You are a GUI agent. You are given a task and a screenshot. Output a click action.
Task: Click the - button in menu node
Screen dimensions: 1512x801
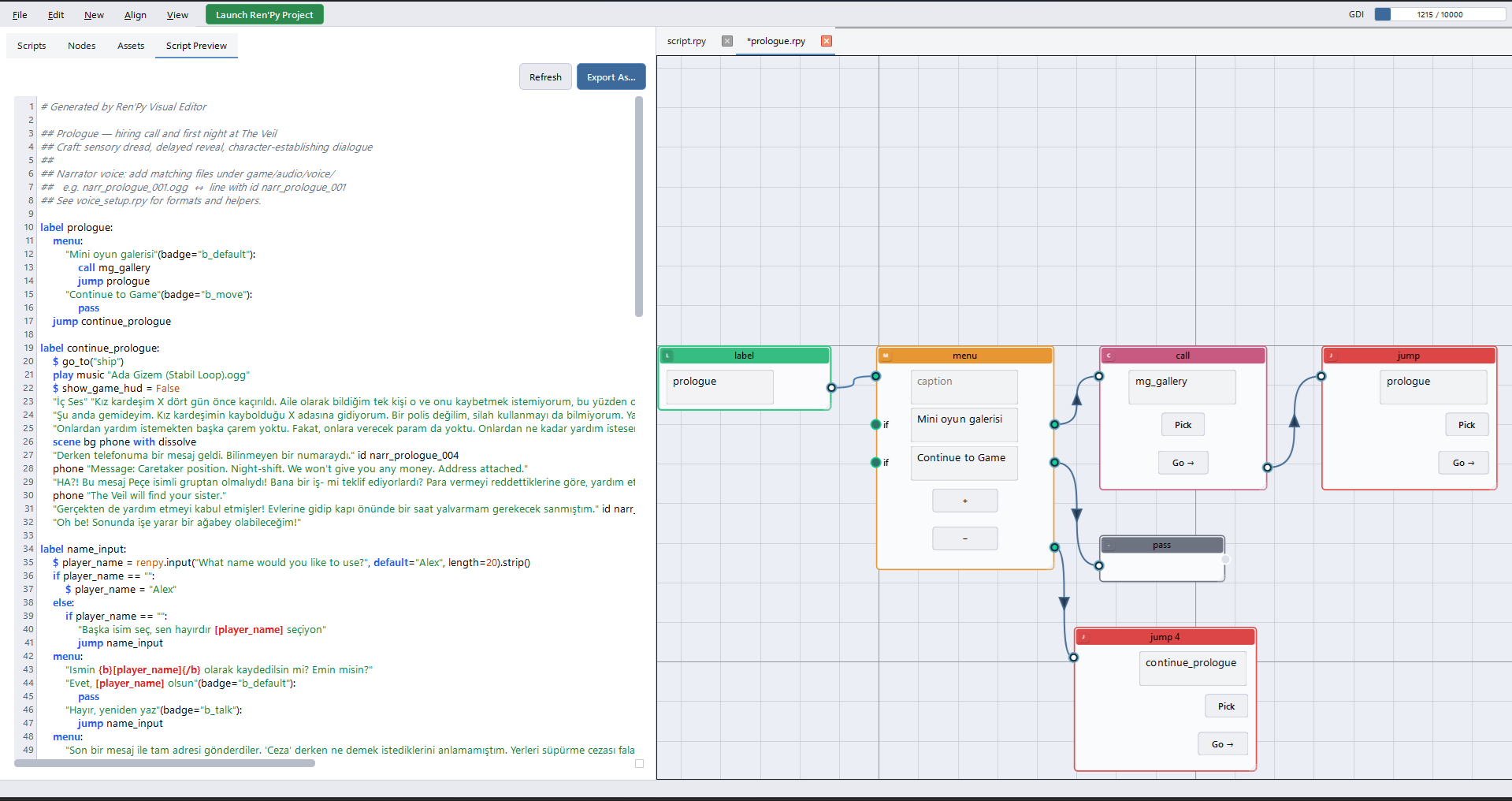965,538
